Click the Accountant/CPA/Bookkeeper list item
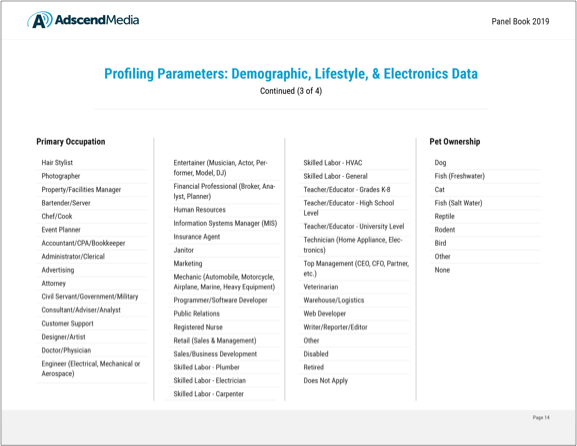The width and height of the screenshot is (577, 446). click(x=83, y=243)
